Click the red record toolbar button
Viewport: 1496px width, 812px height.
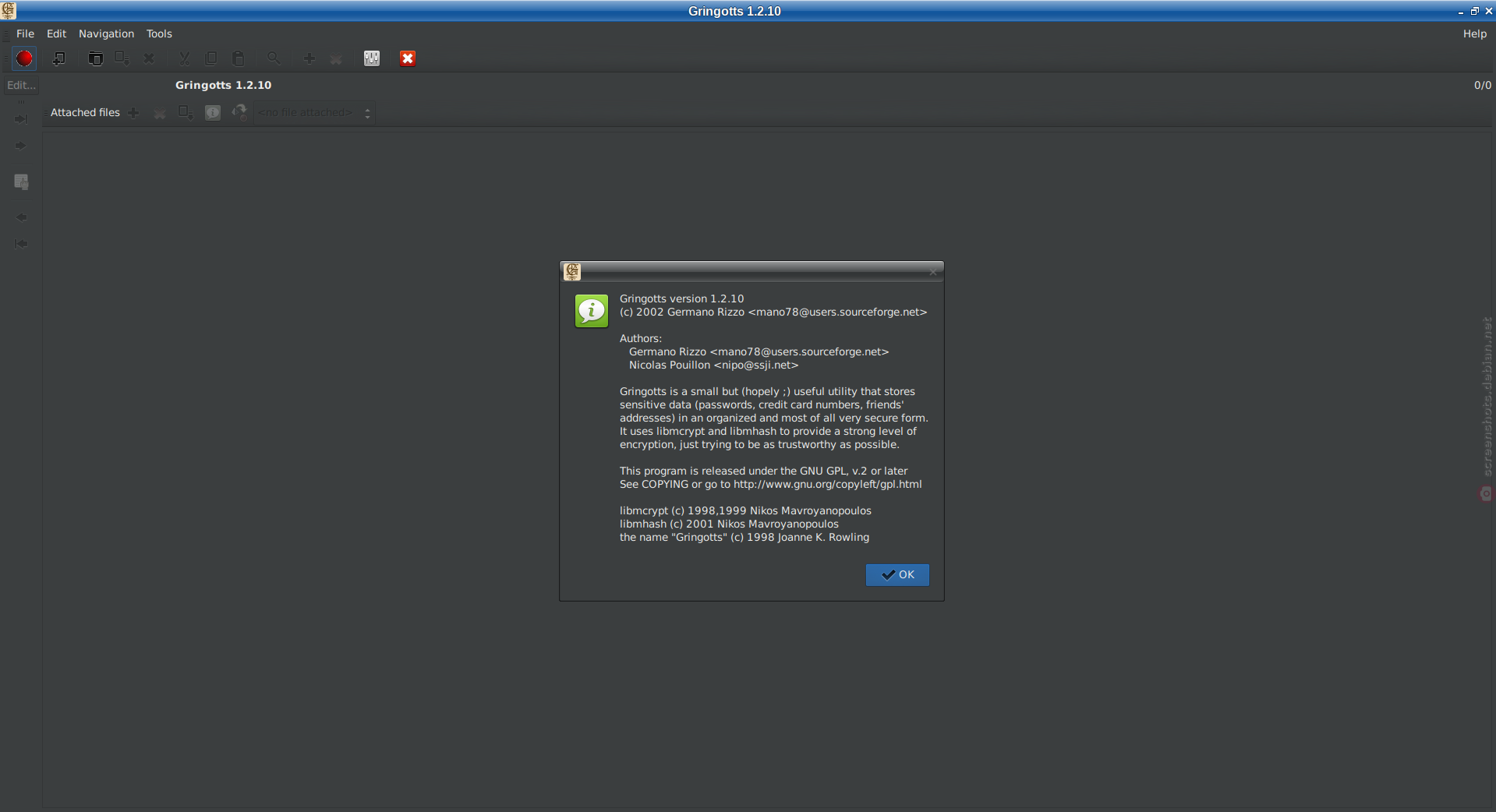point(24,58)
